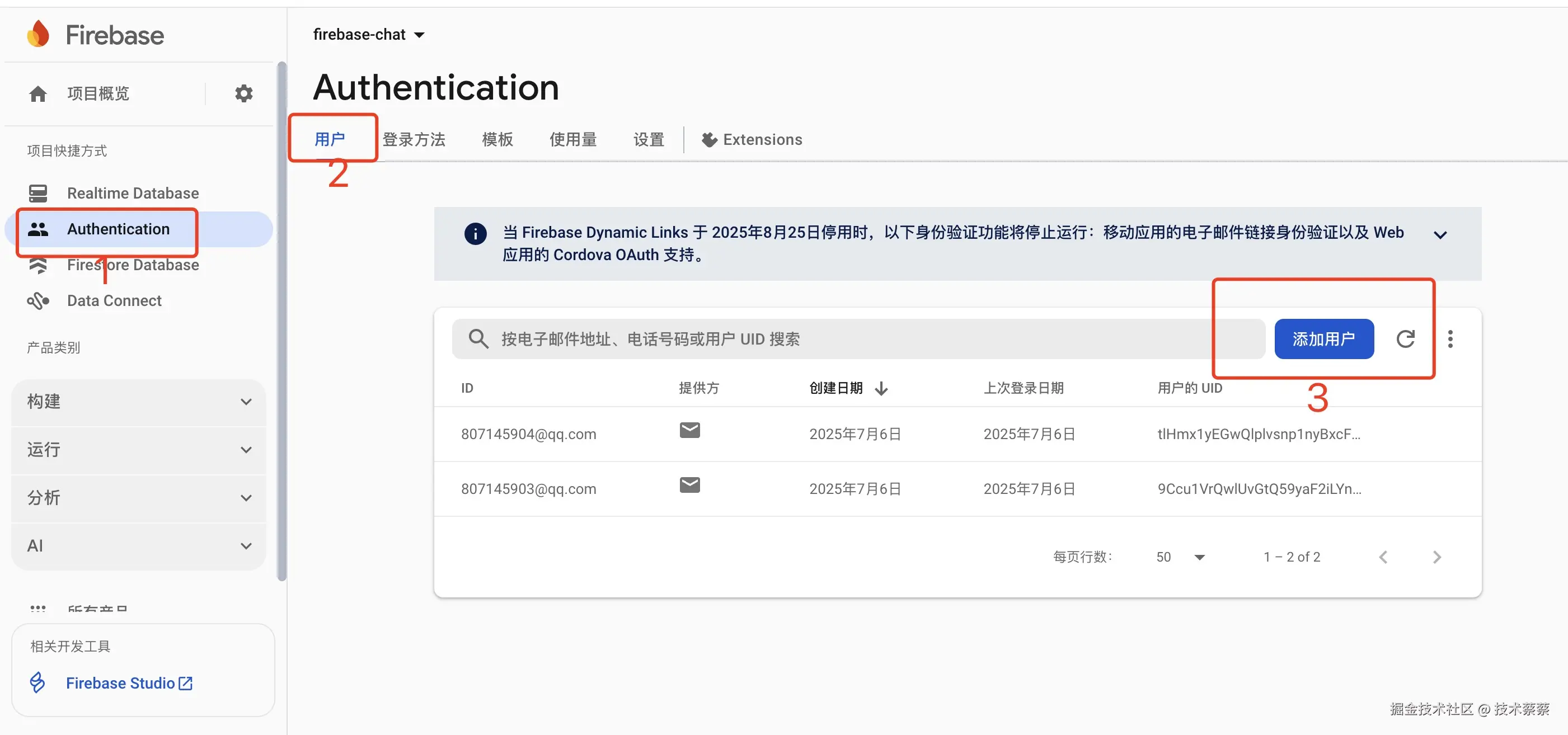Click the refresh users icon
1568x735 pixels.
tap(1405, 339)
